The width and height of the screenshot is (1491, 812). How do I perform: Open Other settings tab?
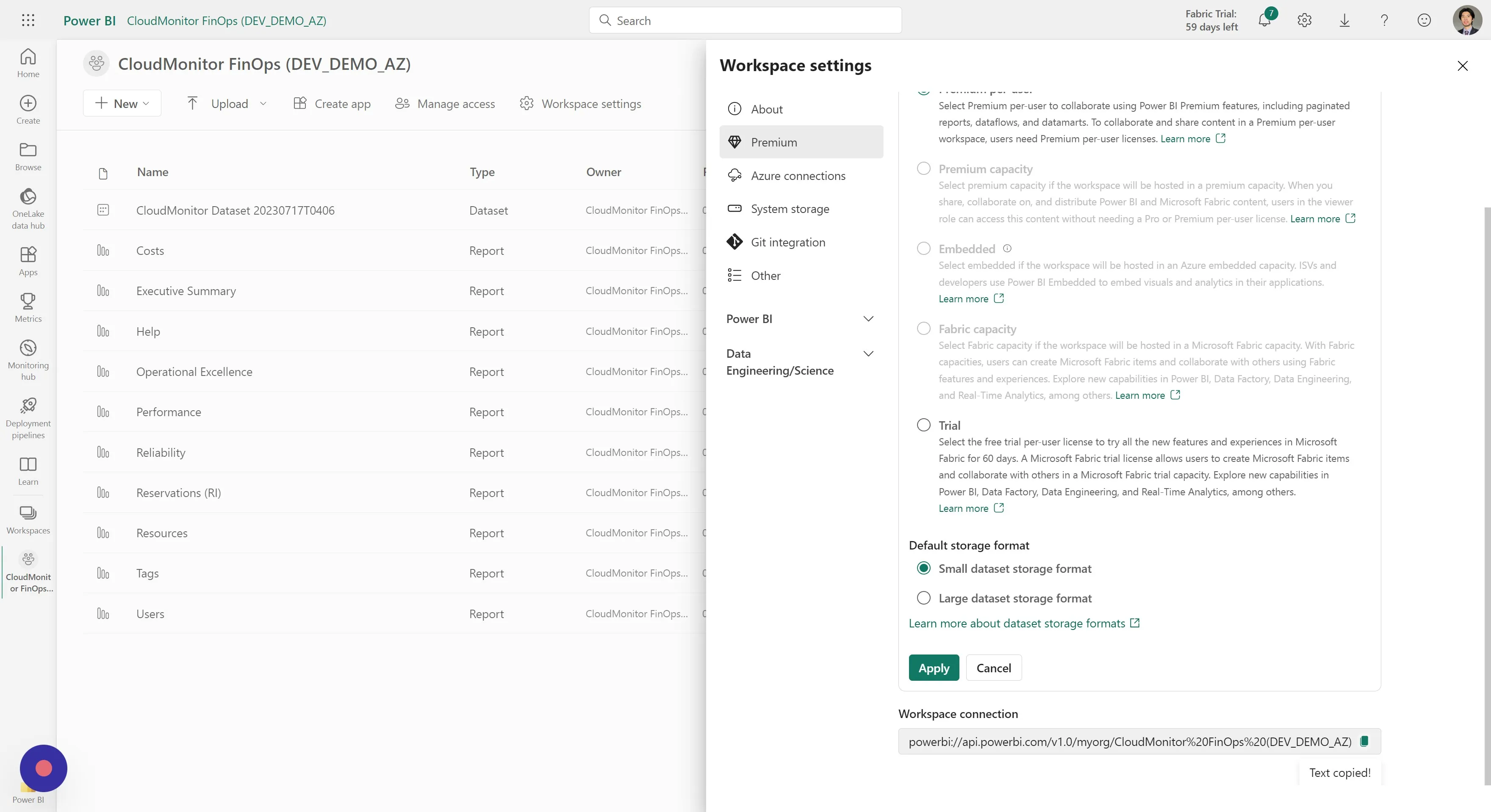801,275
